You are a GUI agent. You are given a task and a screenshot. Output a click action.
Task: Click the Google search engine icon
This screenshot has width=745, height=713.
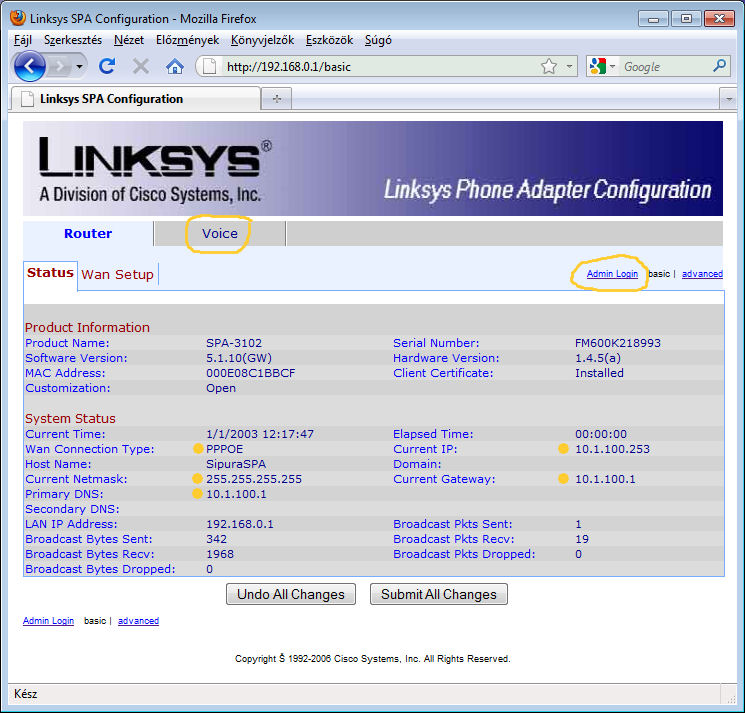[597, 67]
